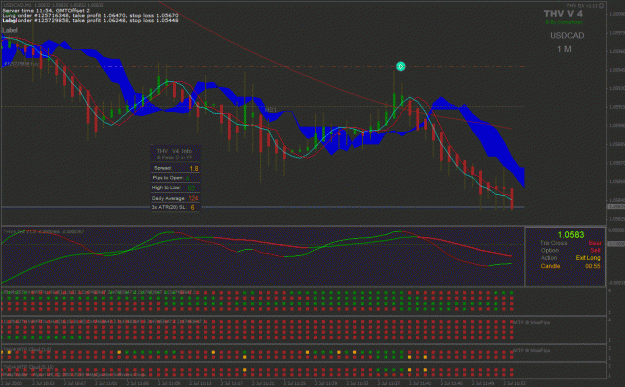Screen dimensions: 625x387
Task: Select the USDCAD symbol label
Action: click(x=567, y=35)
